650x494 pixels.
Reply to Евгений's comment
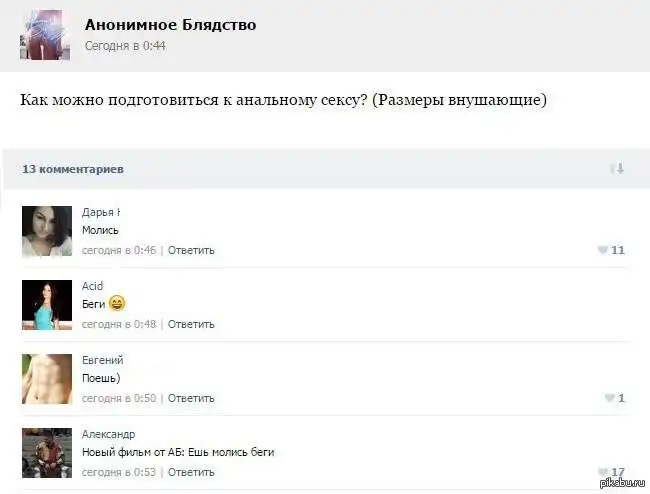coord(191,398)
